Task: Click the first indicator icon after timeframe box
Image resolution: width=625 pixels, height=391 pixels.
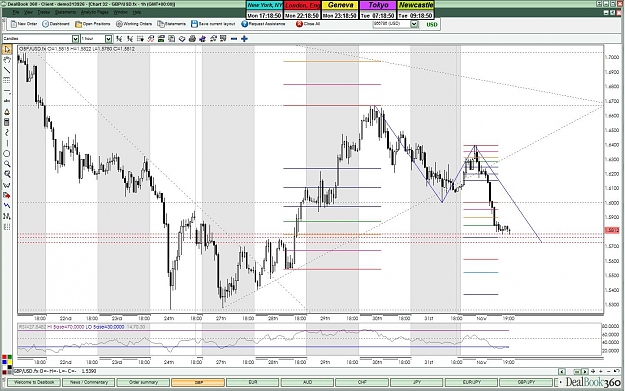Action: pos(119,39)
